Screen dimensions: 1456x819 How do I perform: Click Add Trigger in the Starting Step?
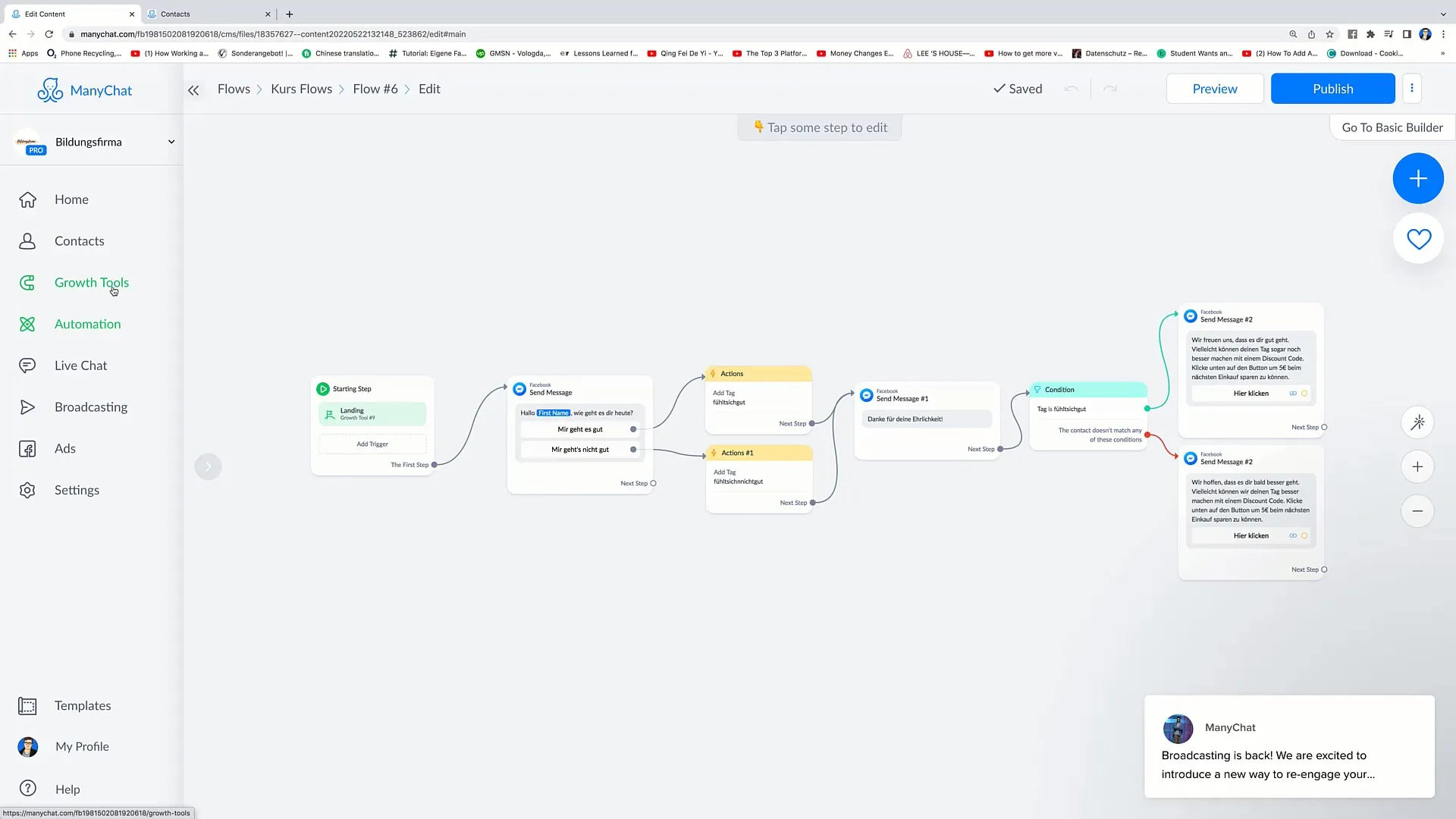tap(372, 444)
